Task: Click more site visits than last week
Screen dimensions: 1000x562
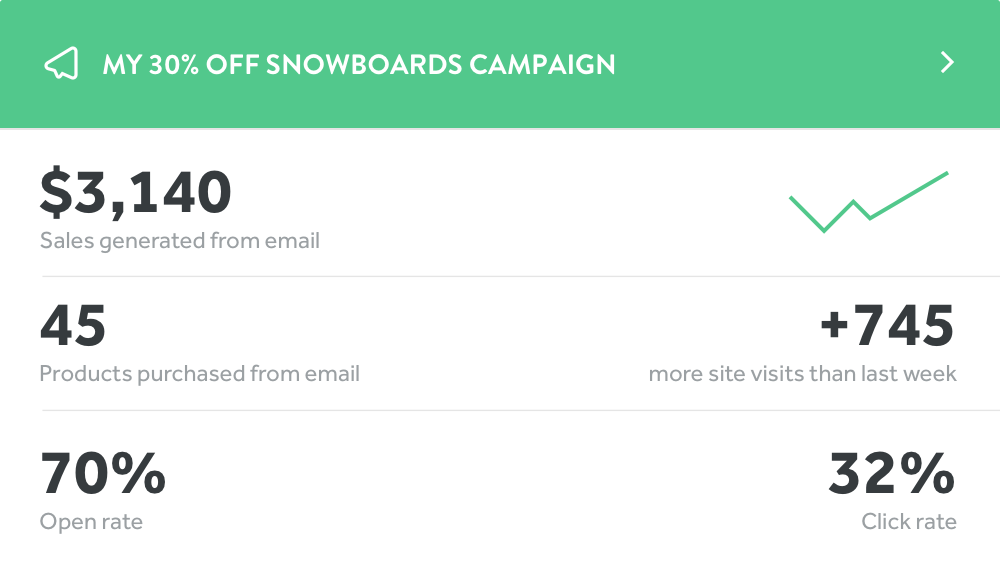Action: [802, 374]
